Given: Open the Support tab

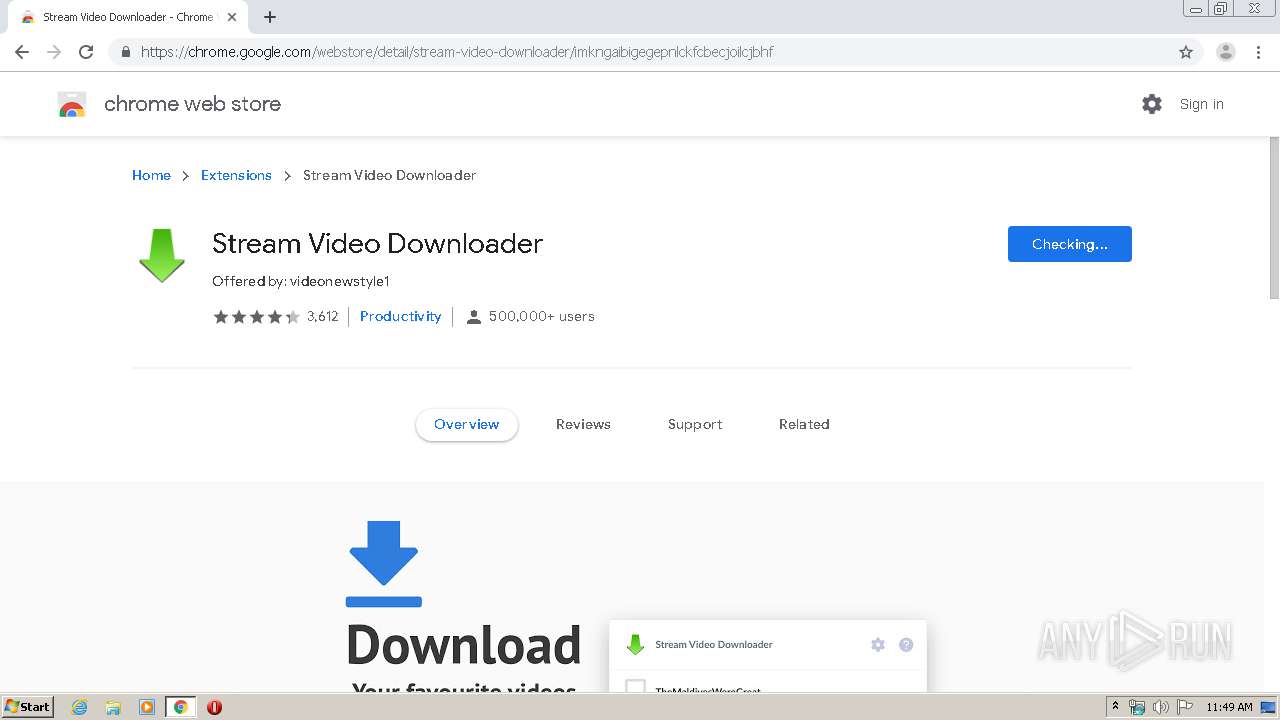Looking at the screenshot, I should [695, 424].
